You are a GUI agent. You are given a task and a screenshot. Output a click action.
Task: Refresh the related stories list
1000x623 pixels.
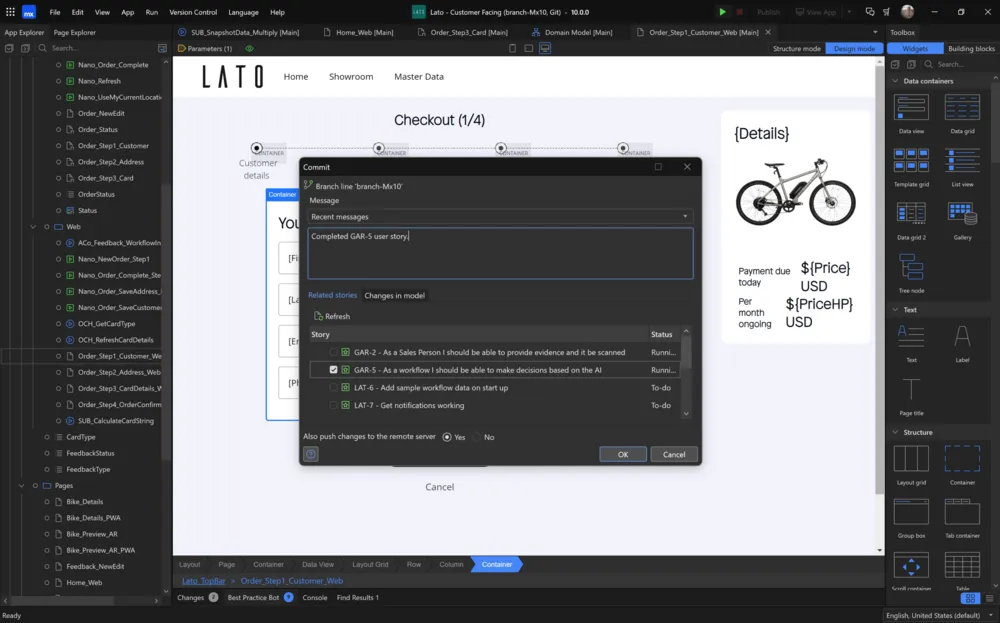pyautogui.click(x=332, y=316)
